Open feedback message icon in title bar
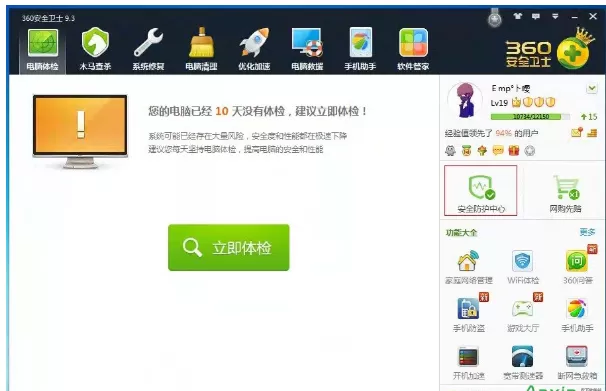Image resolution: width=606 pixels, height=391 pixels. click(x=536, y=16)
